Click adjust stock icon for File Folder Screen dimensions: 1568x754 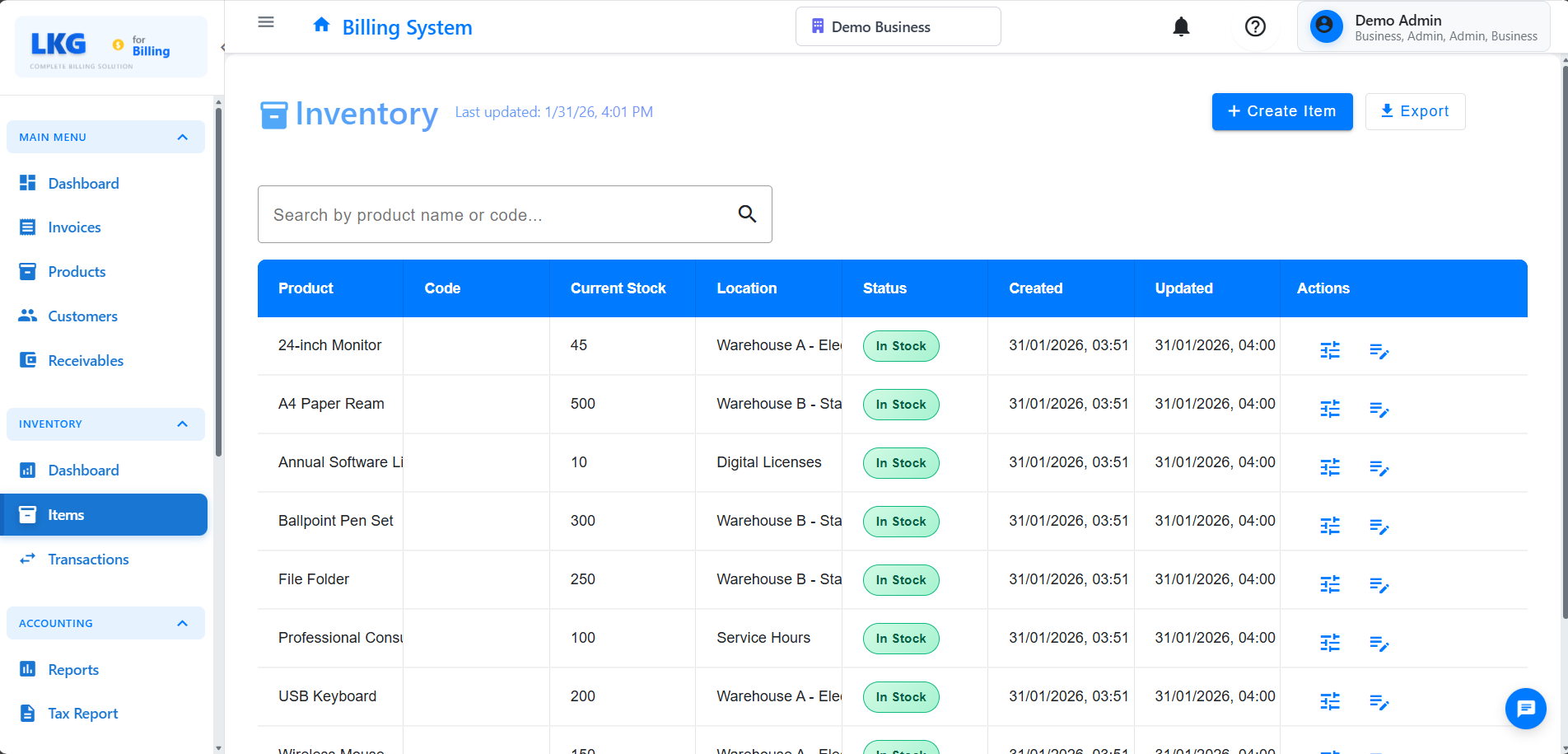1330,584
